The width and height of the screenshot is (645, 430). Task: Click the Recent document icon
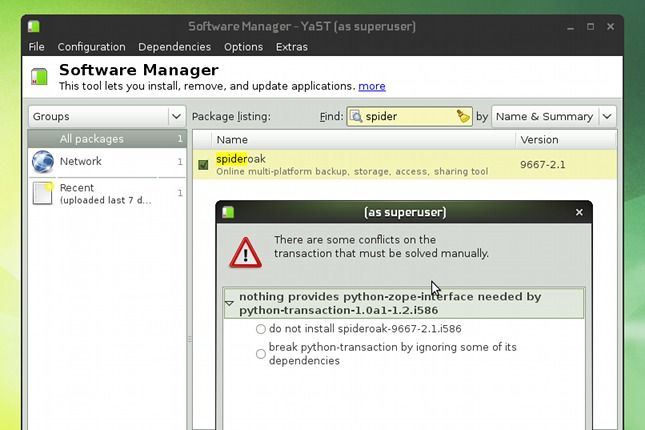(x=43, y=193)
